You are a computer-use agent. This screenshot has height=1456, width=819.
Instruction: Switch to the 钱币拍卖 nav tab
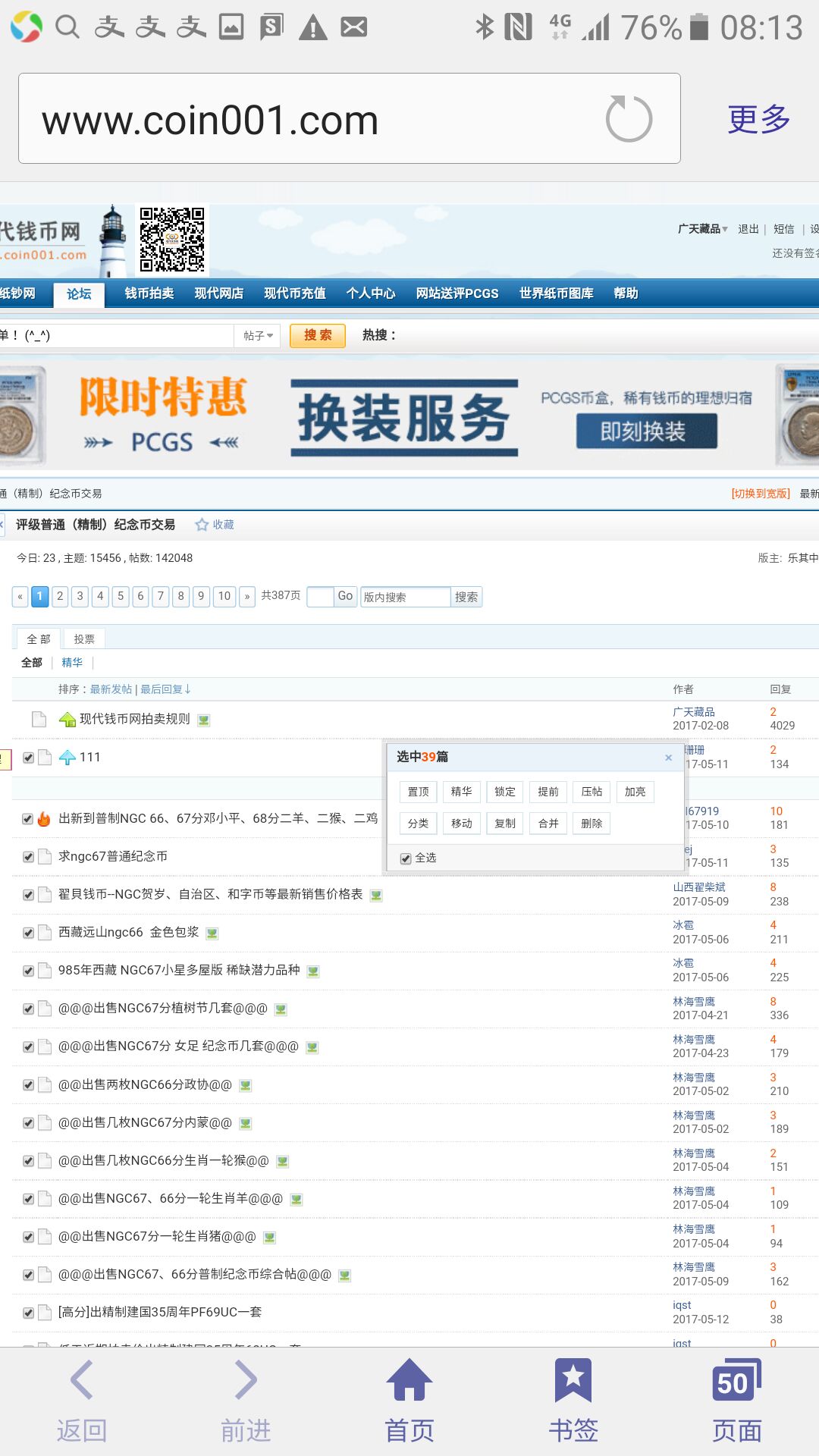point(149,293)
